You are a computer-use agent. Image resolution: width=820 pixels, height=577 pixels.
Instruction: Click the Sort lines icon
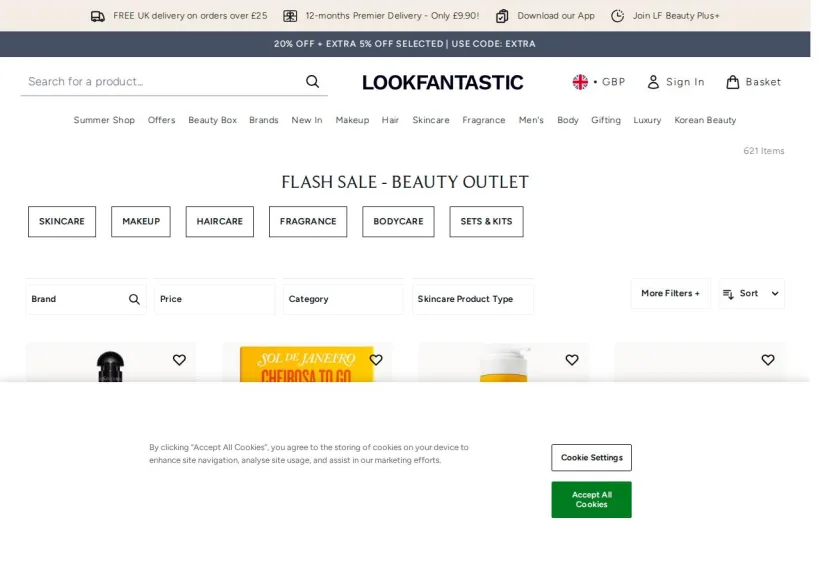pos(728,294)
